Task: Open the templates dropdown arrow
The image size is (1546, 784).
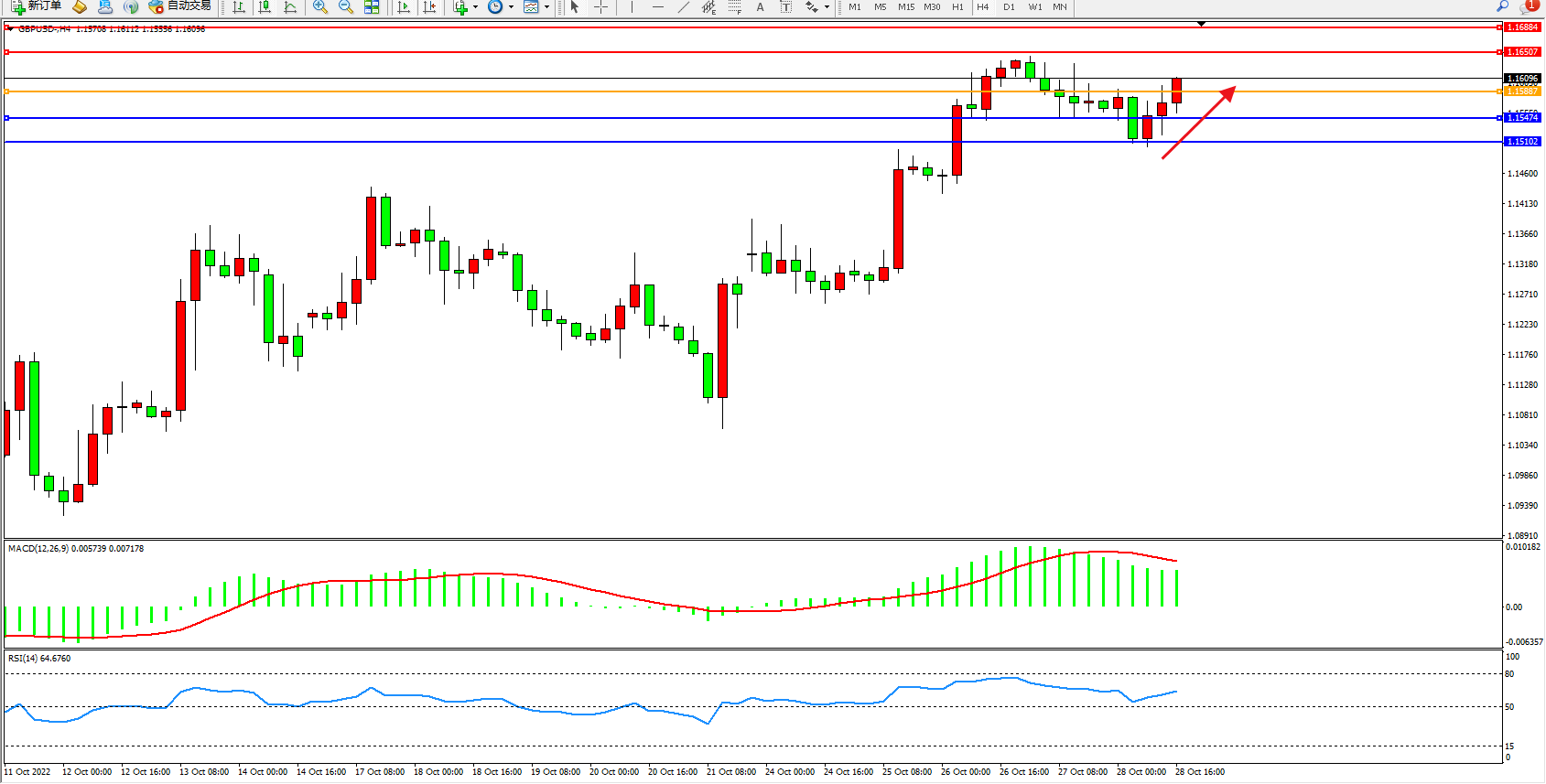Action: [546, 7]
